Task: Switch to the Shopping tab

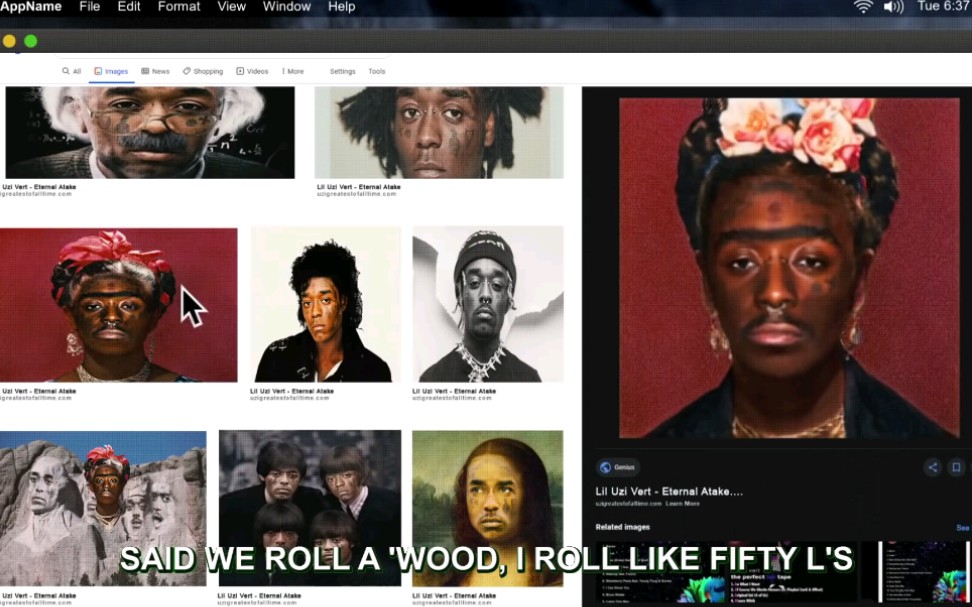Action: [203, 71]
